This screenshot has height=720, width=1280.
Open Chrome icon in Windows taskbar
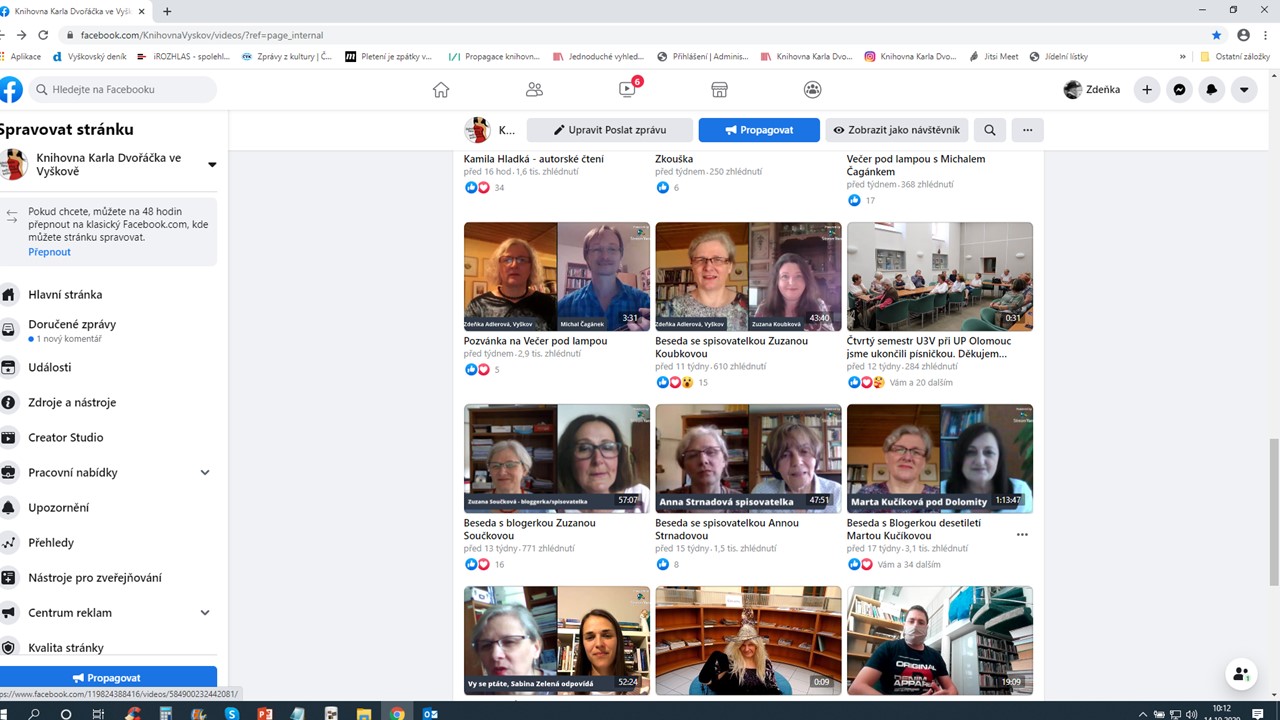397,714
